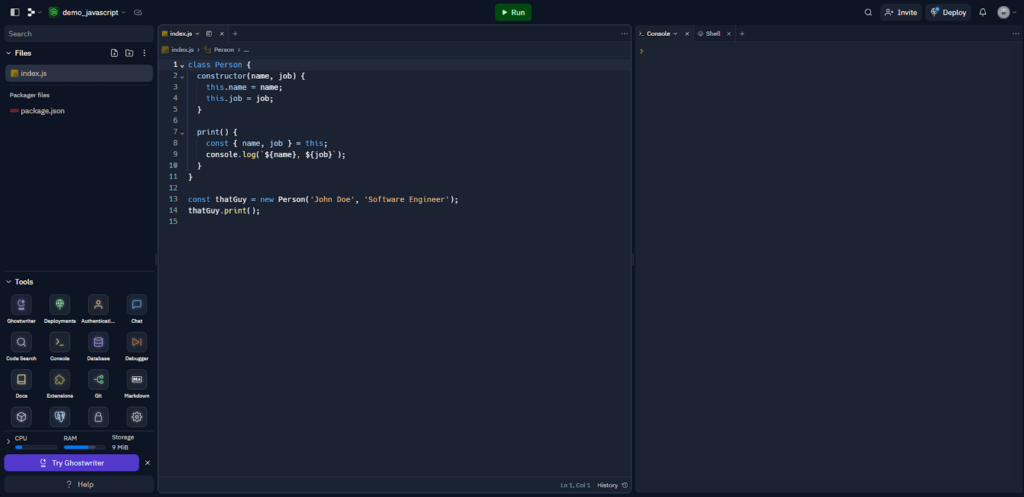
Task: Dismiss the Try Ghostwriter banner
Action: pyautogui.click(x=148, y=463)
